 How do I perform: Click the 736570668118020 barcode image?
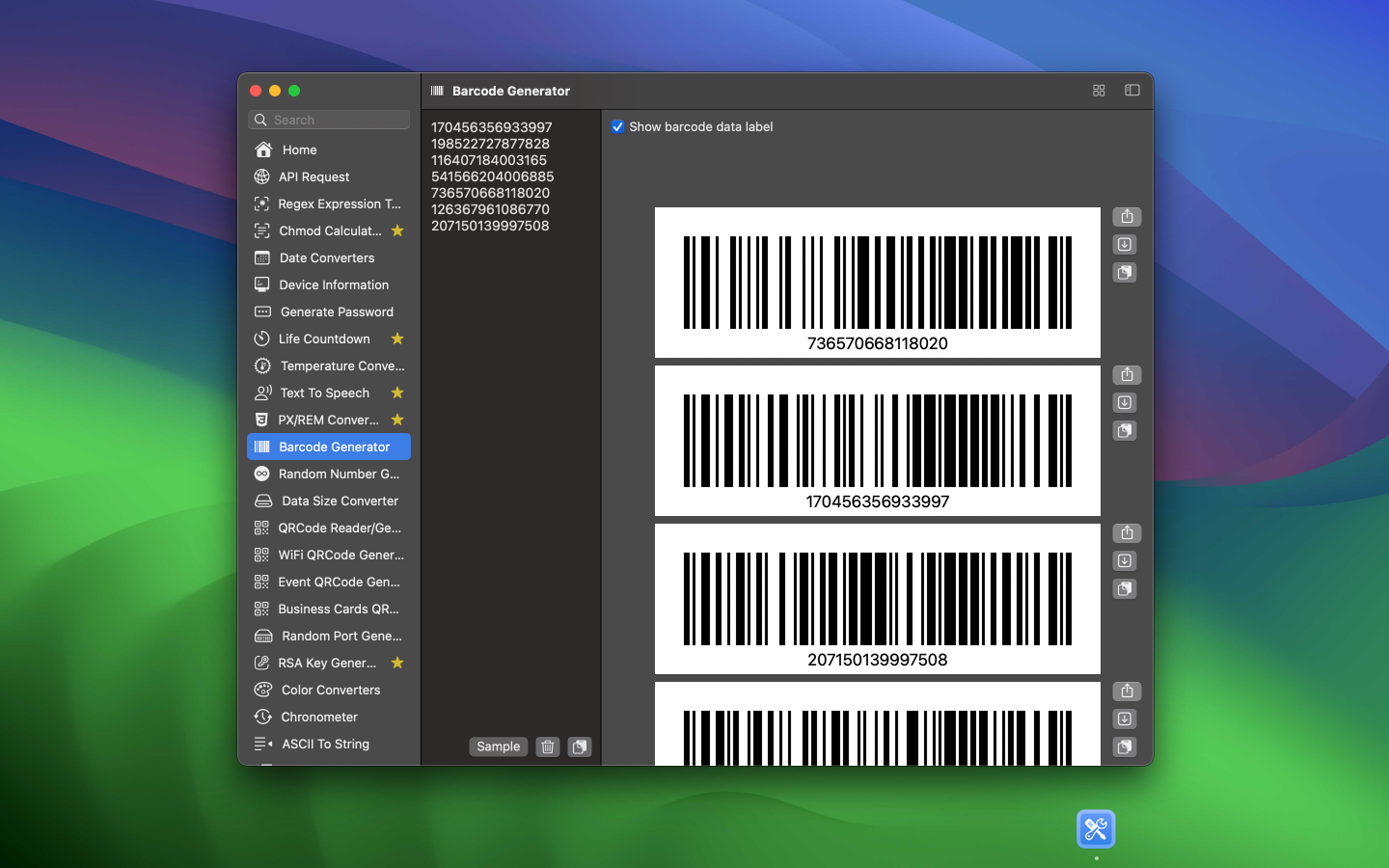tap(878, 283)
